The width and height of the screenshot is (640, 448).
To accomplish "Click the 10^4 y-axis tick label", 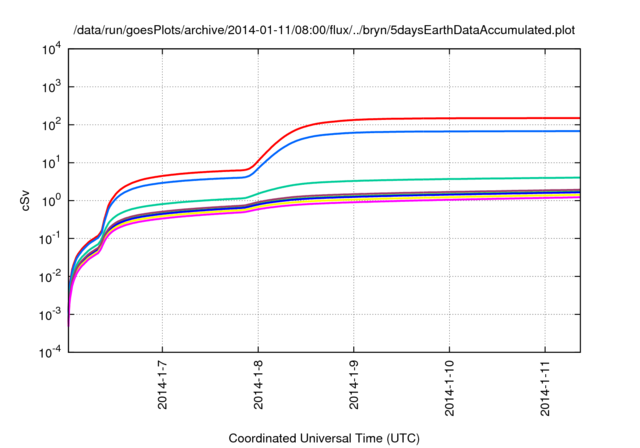I will point(52,50).
